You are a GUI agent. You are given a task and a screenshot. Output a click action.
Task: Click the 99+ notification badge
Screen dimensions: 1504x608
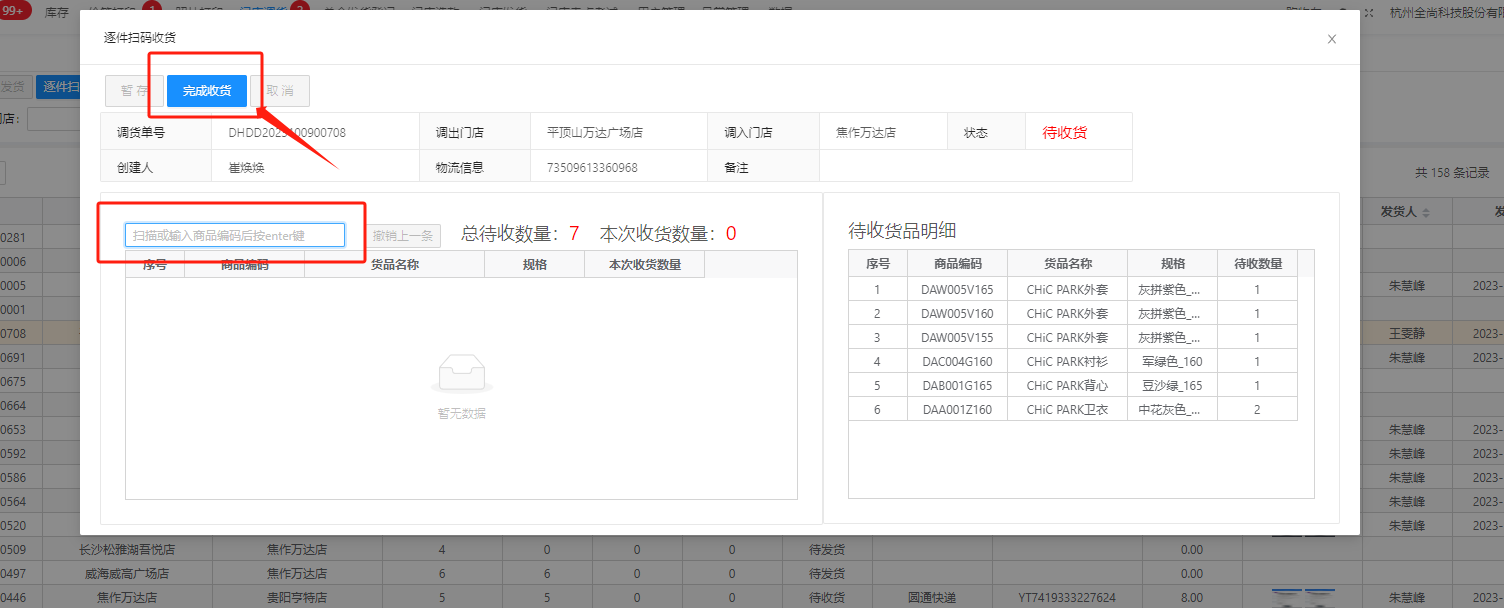(13, 12)
